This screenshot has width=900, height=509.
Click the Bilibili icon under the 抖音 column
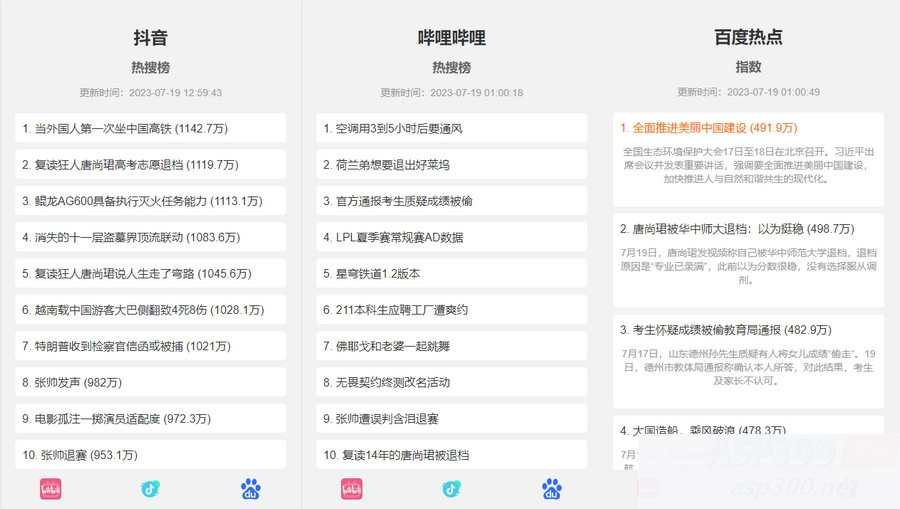pos(51,489)
